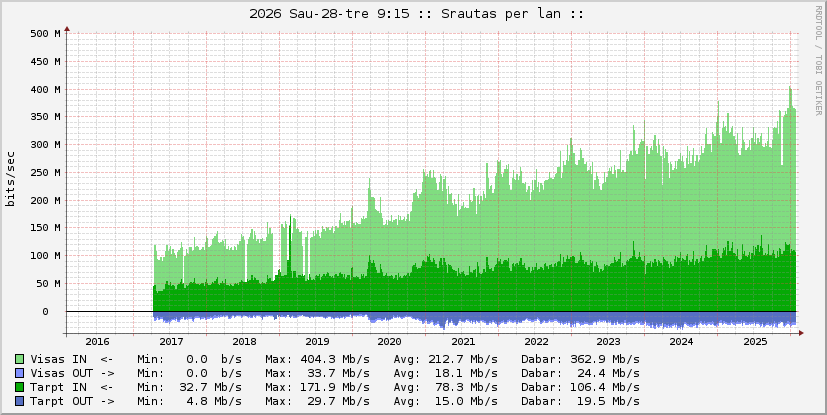Click the dark blue Tarpt OUT legend swatch
Screen dimensions: 827x415
20,401
